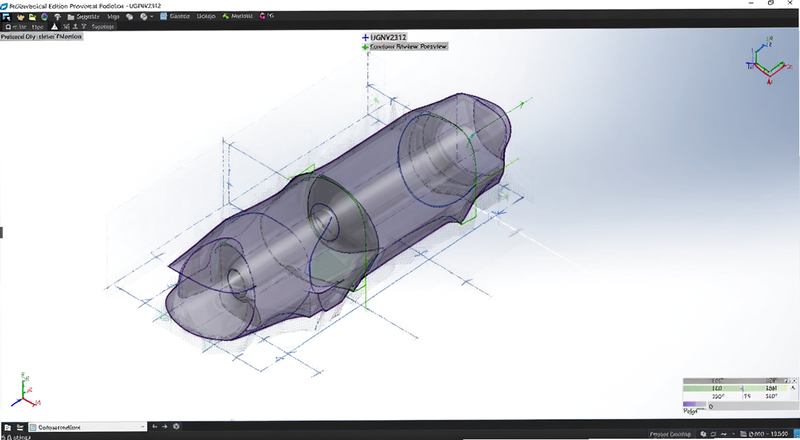Image resolution: width=800 pixels, height=440 pixels.
Task: Click the pink circular icon labeled FG
Action: click(262, 16)
